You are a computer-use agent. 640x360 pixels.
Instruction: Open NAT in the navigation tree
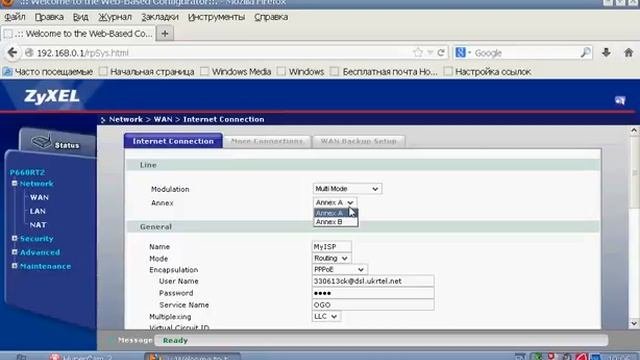pyautogui.click(x=38, y=225)
